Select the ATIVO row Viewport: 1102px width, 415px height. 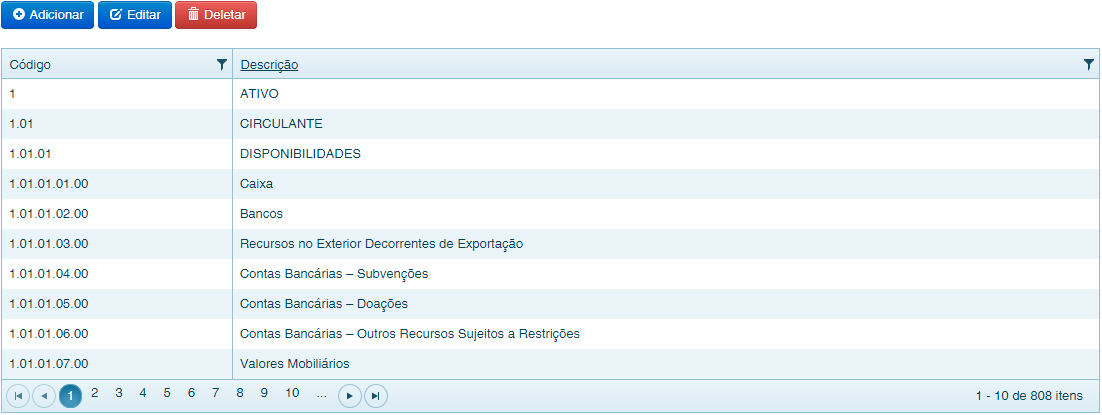pyautogui.click(x=550, y=94)
